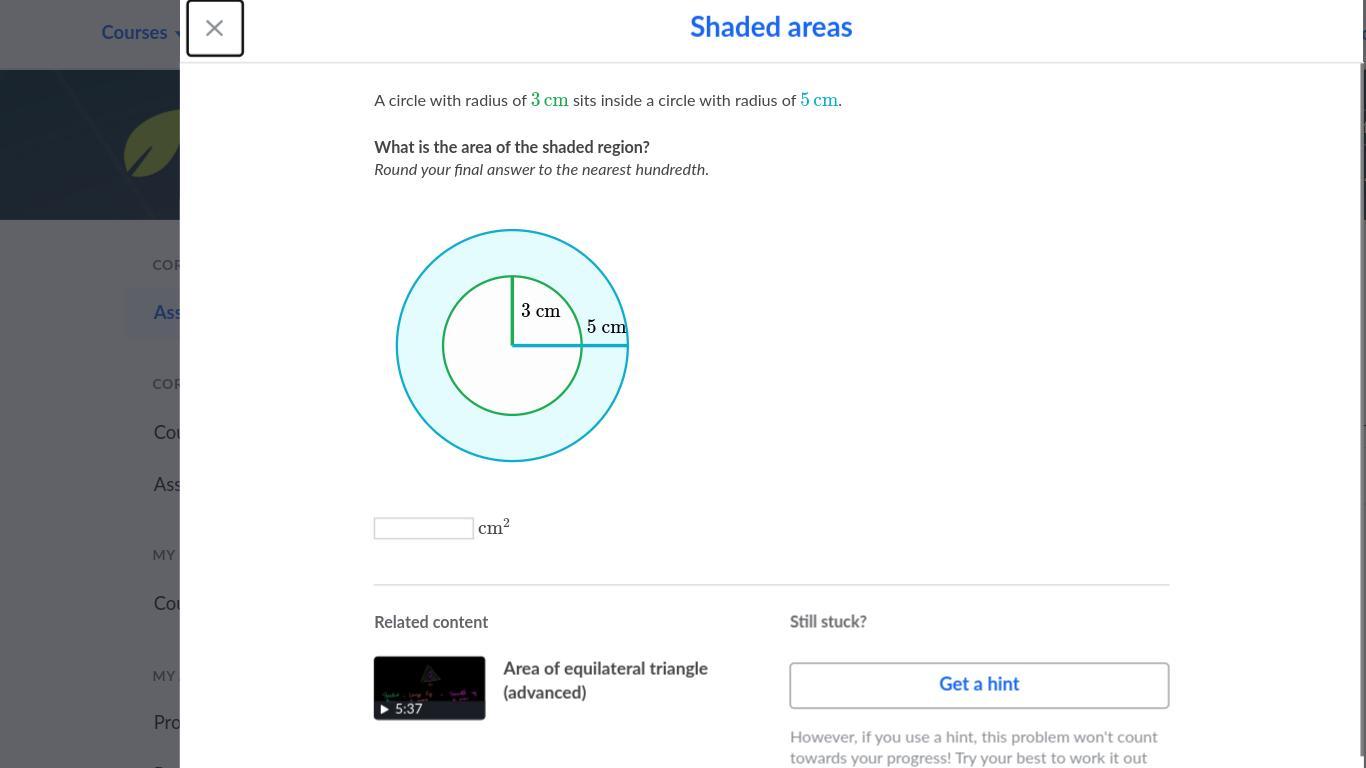
Task: Open "Area of equilateral triangle (advanced)" link
Action: (605, 680)
